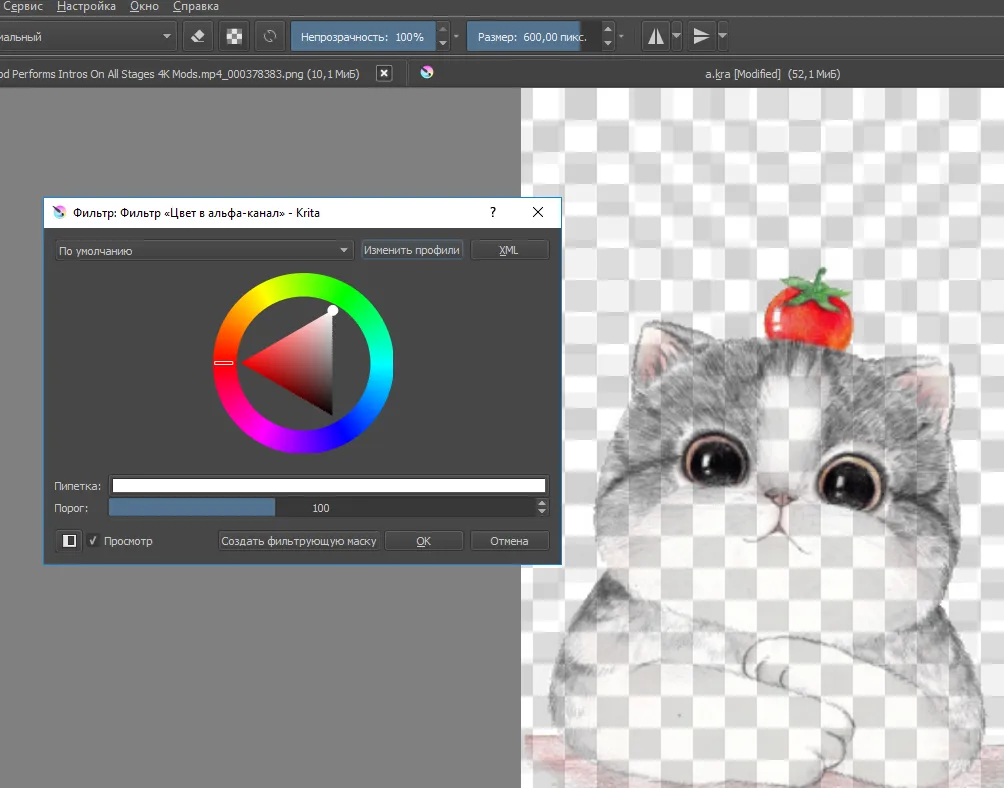Screen dimensions: 1004x788
Task: Click Создать фильтрующую маску button
Action: (298, 541)
